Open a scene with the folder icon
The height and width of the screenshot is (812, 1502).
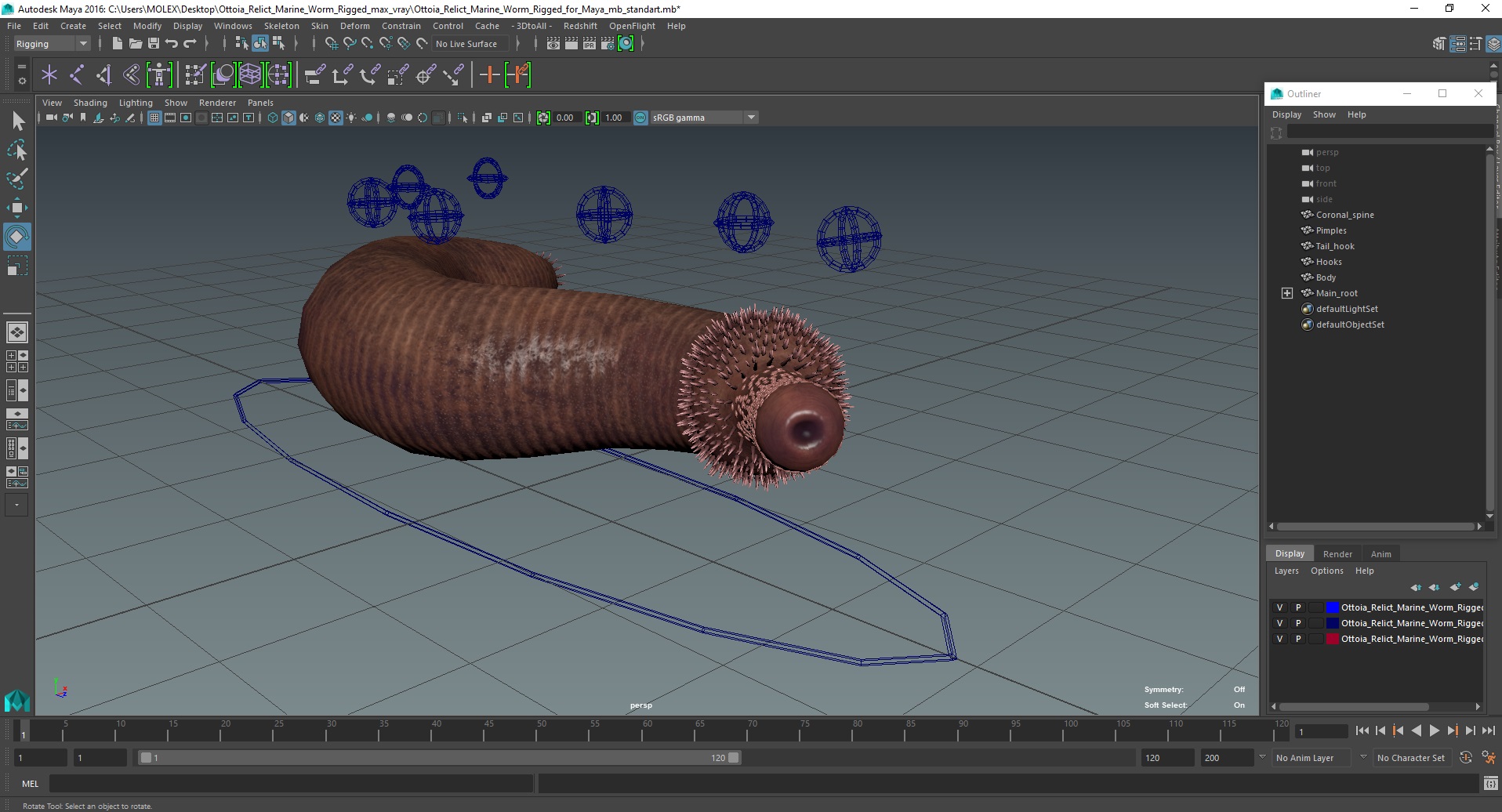(x=136, y=44)
